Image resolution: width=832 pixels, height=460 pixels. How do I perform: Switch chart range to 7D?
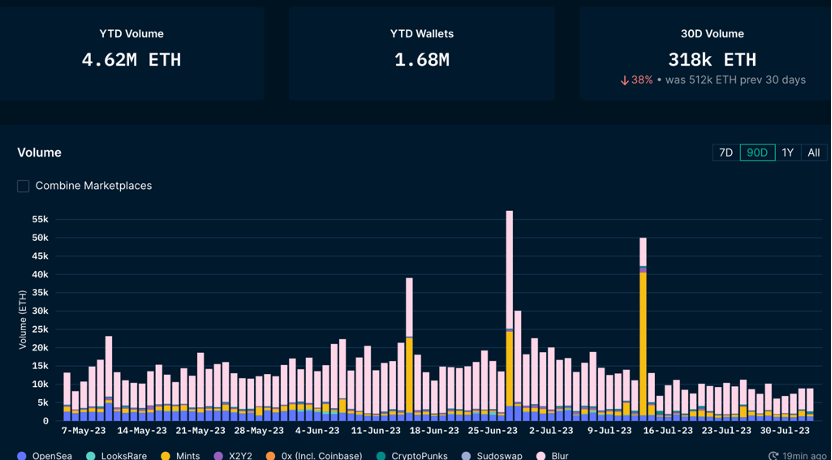(x=725, y=153)
